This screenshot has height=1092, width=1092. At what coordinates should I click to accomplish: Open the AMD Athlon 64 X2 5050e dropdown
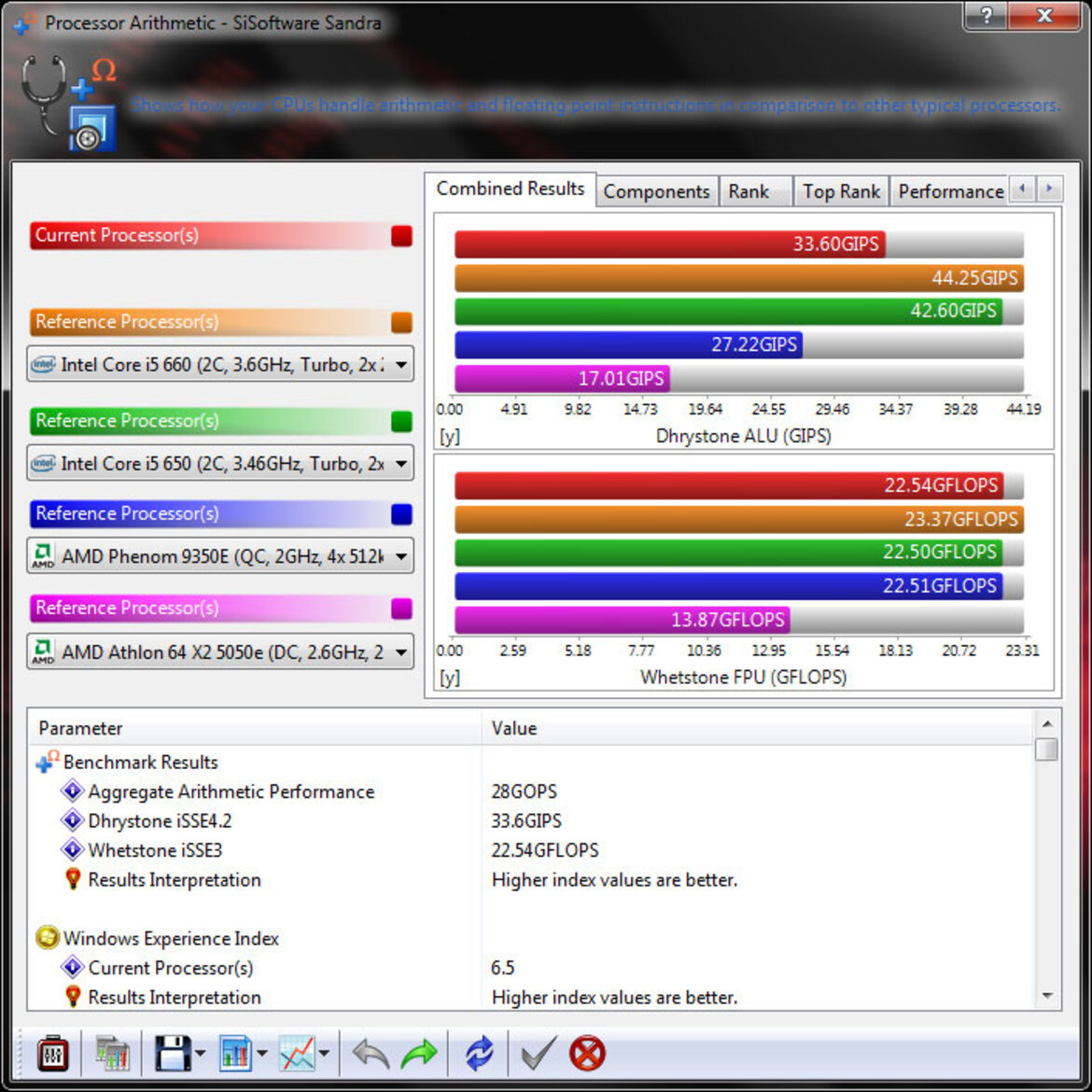click(x=401, y=651)
